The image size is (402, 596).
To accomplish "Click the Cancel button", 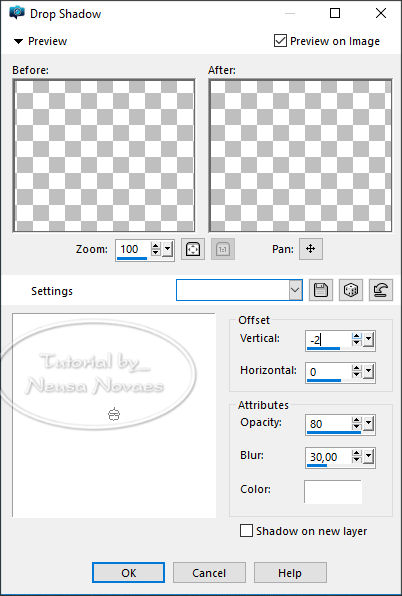I will coord(209,572).
